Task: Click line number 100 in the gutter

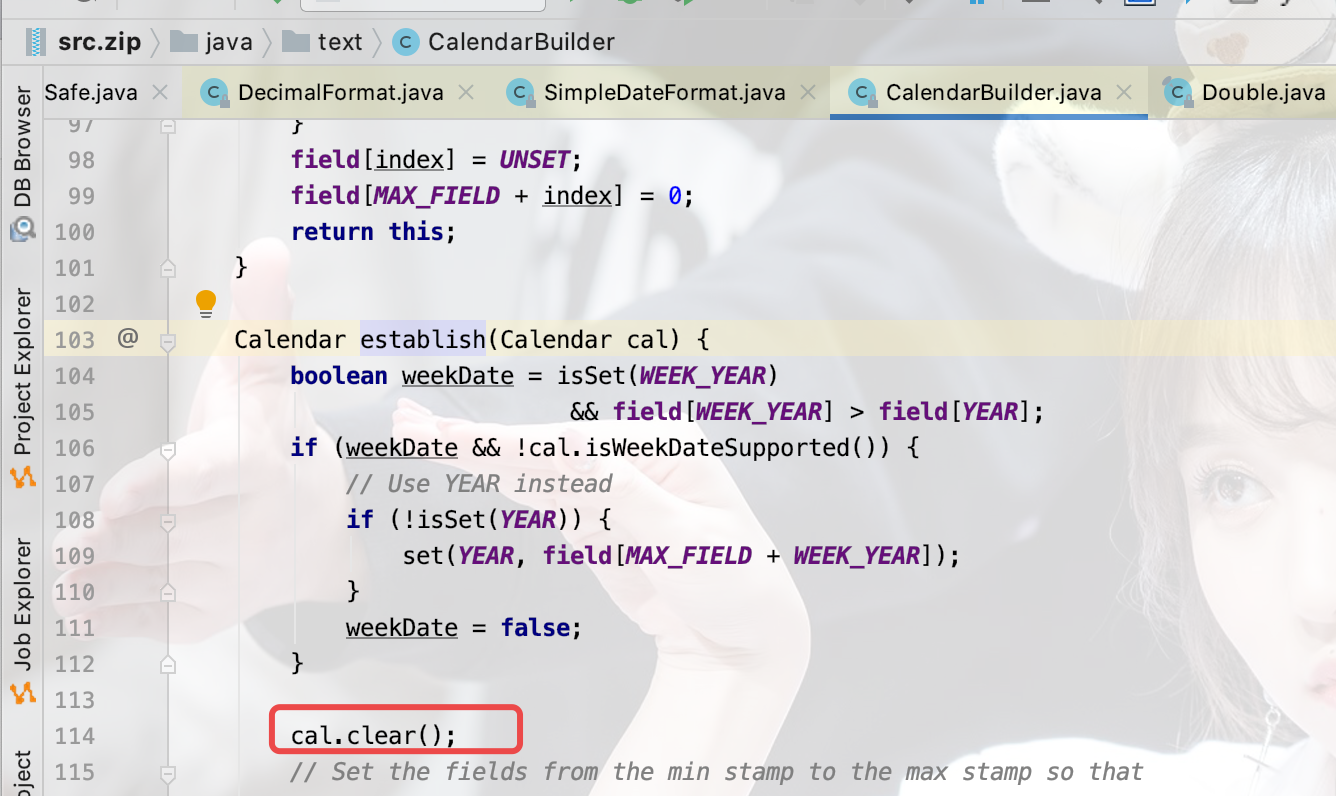Action: tap(75, 232)
